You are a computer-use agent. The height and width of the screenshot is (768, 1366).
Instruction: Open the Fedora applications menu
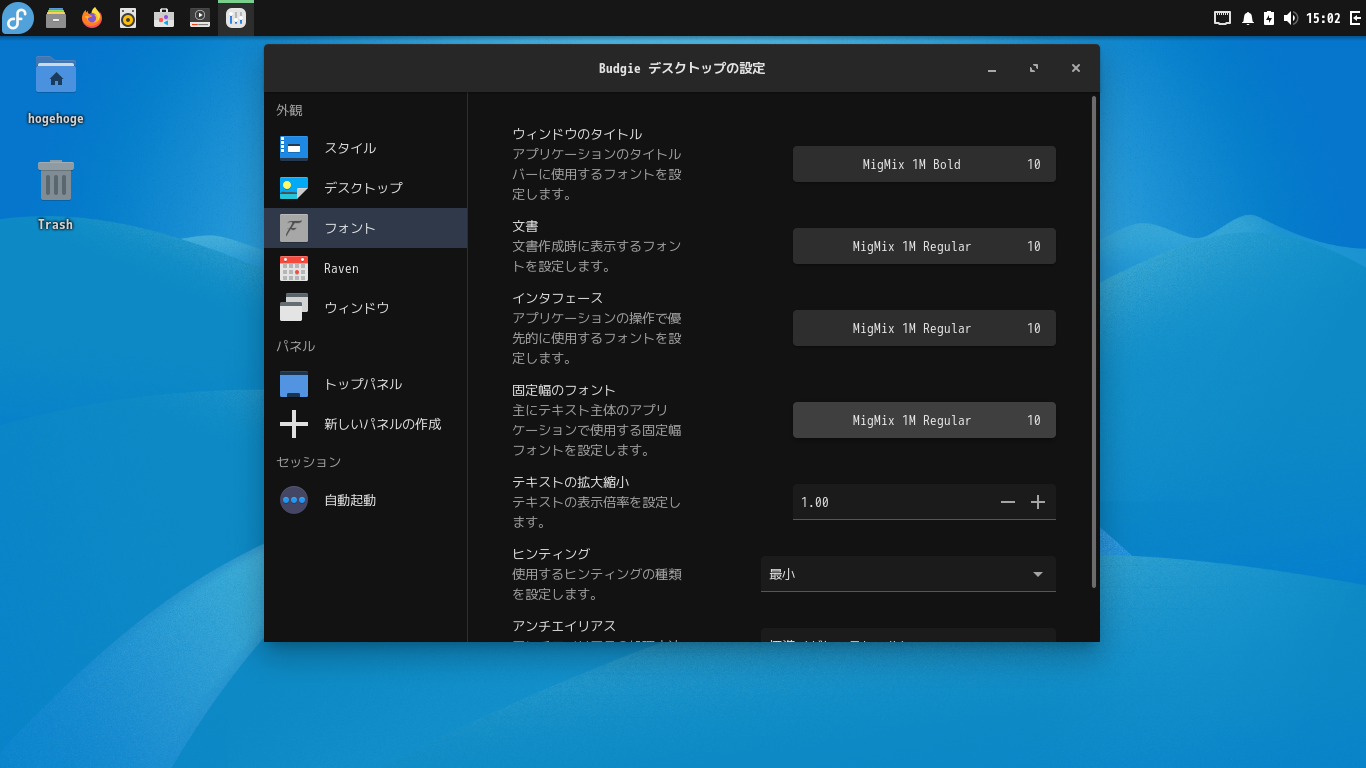click(x=18, y=18)
